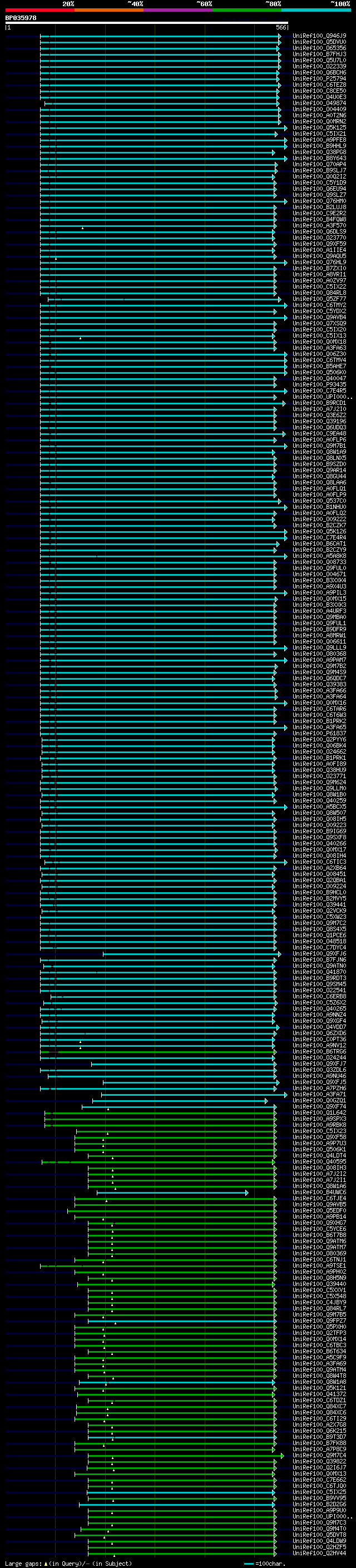This screenshot has height=1568, width=356.
Task: Click the orange ~40% identity color segment
Action: pos(109,10)
